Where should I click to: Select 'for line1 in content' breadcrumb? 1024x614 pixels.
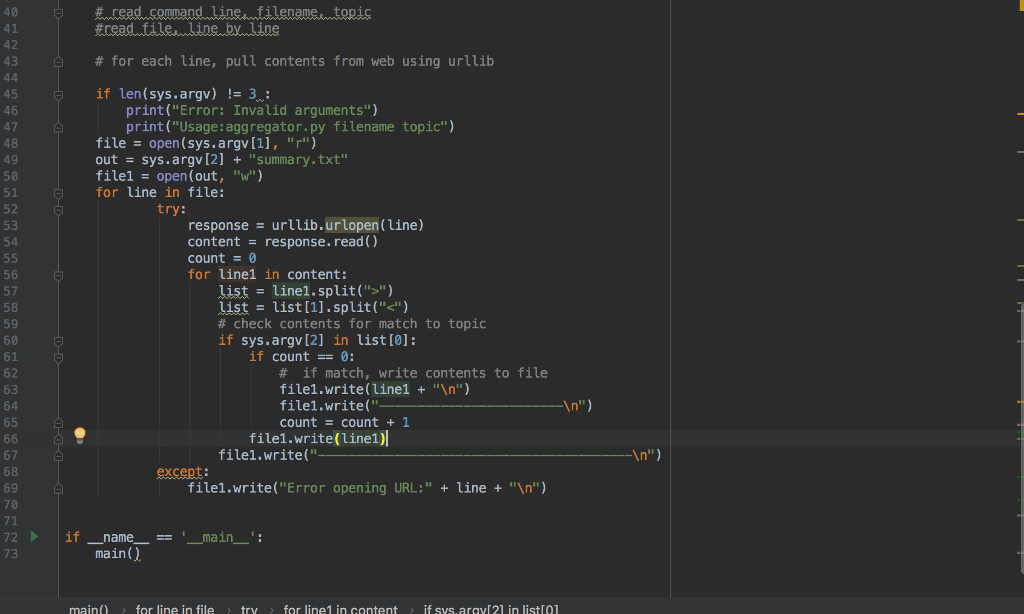pyautogui.click(x=340, y=609)
